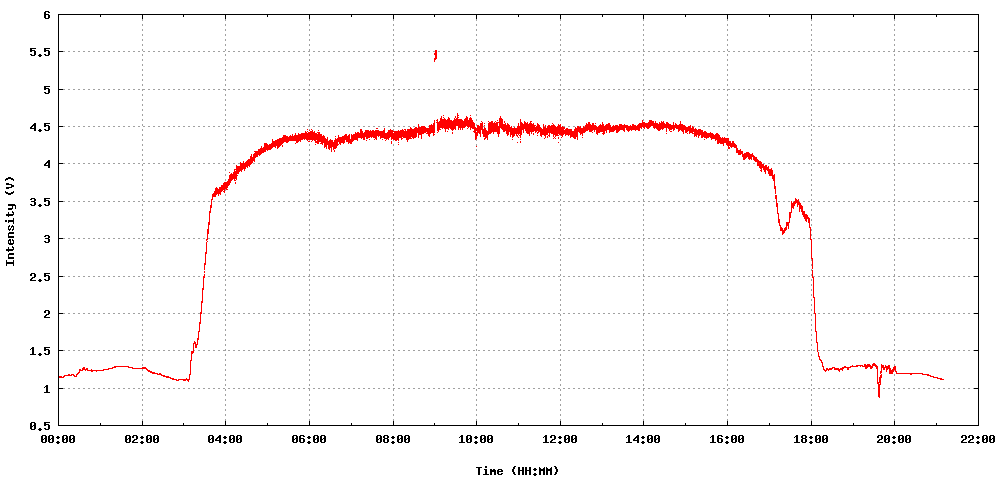Click the y-axis tick label 5.5
This screenshot has width=1000, height=480.
41,52
